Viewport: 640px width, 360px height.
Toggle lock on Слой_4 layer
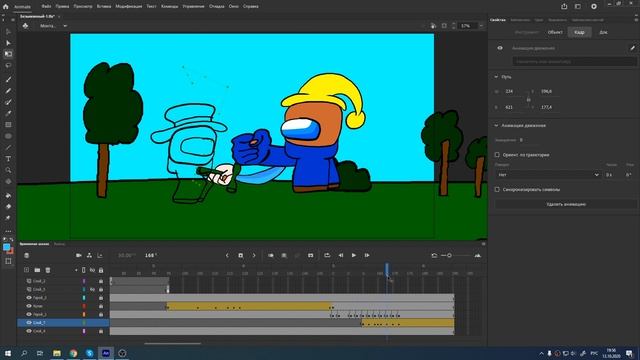tap(101, 331)
